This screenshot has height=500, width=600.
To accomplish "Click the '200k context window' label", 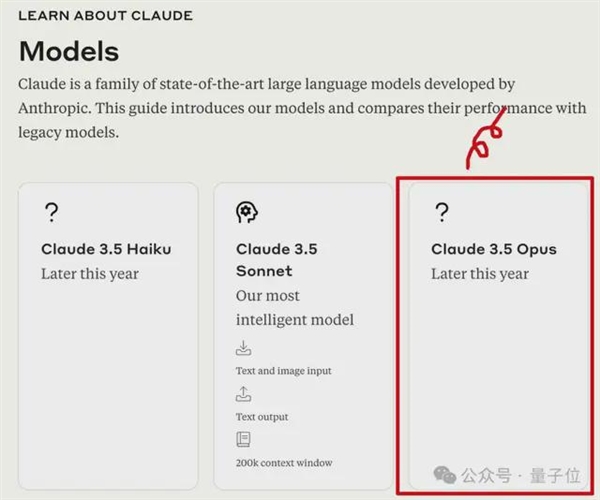I will click(x=284, y=463).
